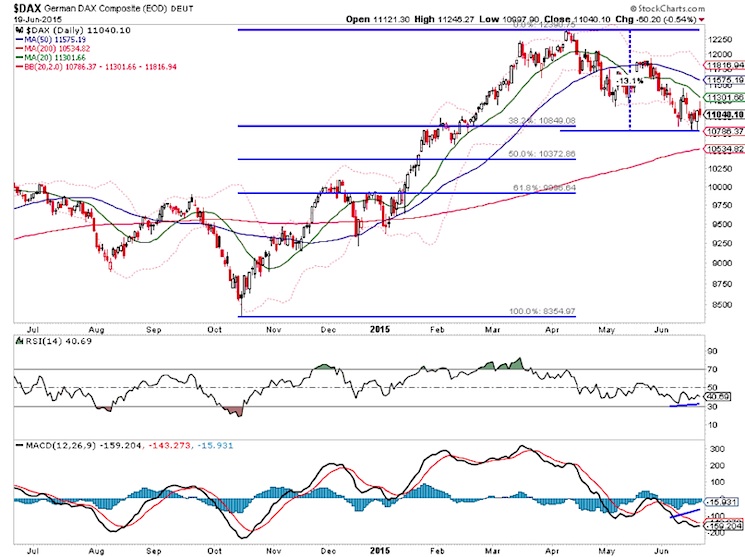Click the small chart icon before RSI(14)

tap(19, 341)
